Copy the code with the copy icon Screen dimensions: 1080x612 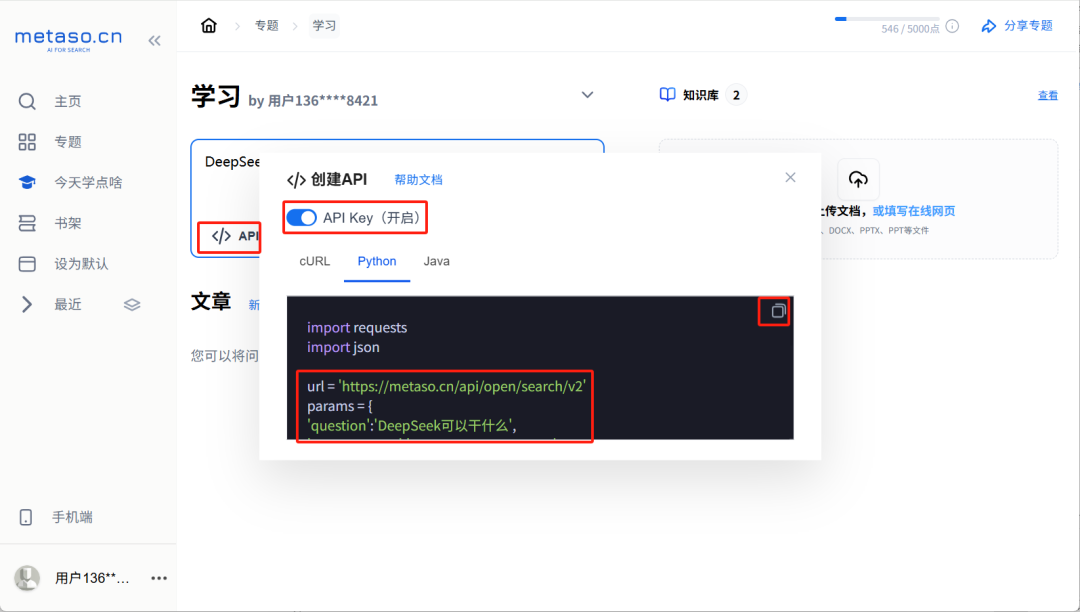pos(778,311)
